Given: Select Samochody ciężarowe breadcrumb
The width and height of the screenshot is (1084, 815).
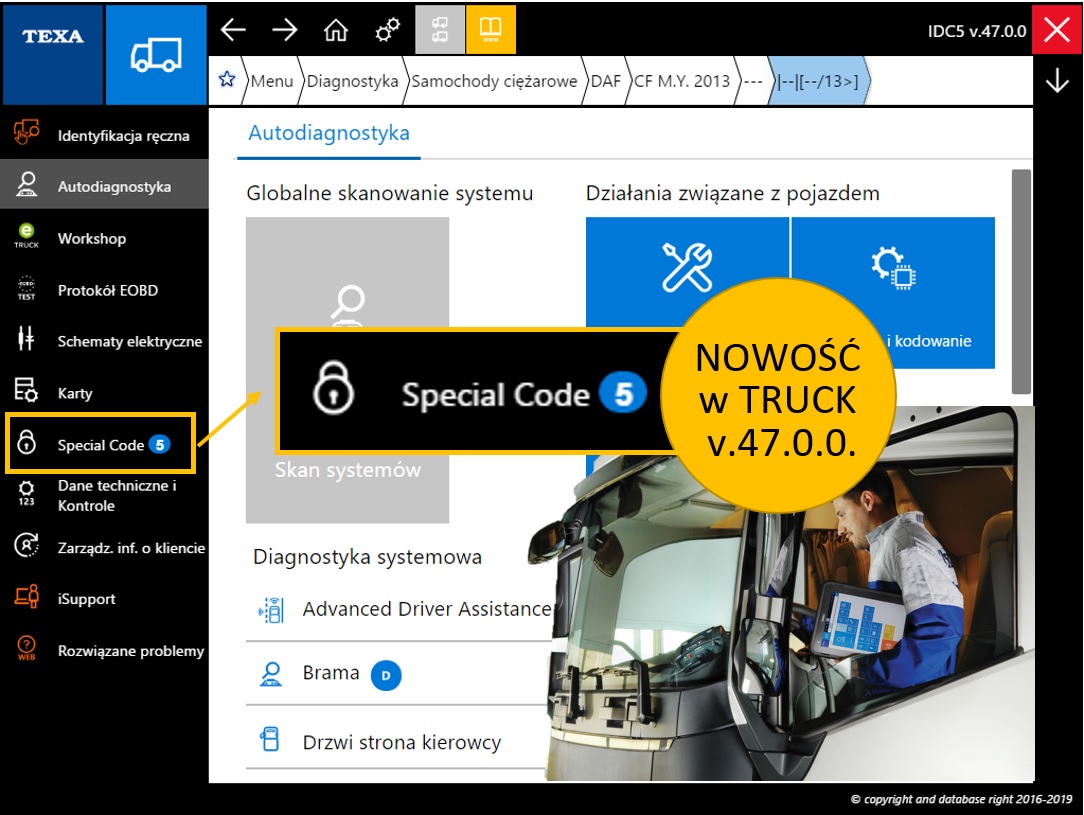Looking at the screenshot, I should [494, 81].
